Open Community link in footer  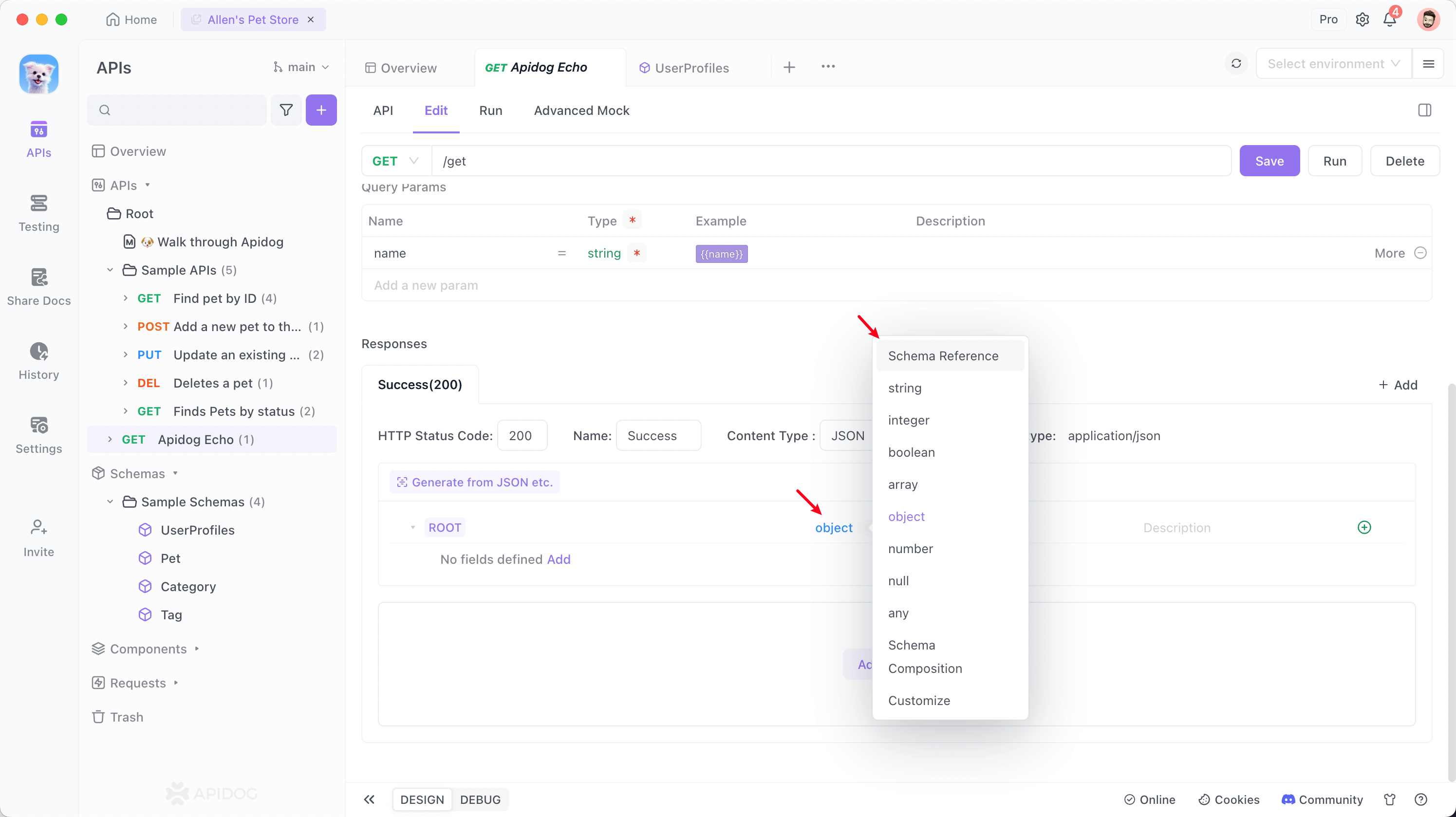[x=1322, y=799]
